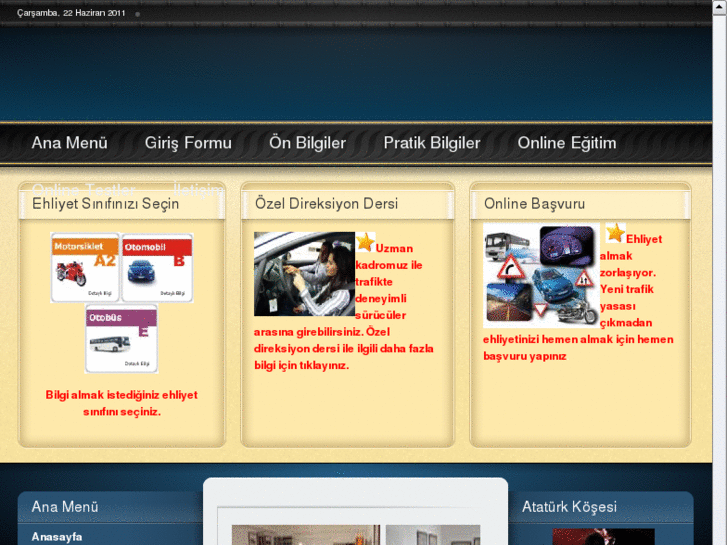Click the traffic vehicles collage image
Viewport: 727px width, 545px height.
pyautogui.click(x=541, y=275)
